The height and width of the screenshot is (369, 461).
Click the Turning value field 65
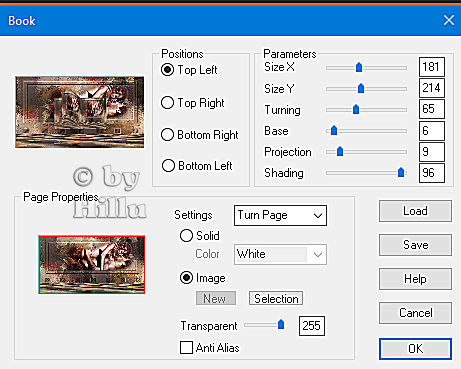[432, 109]
